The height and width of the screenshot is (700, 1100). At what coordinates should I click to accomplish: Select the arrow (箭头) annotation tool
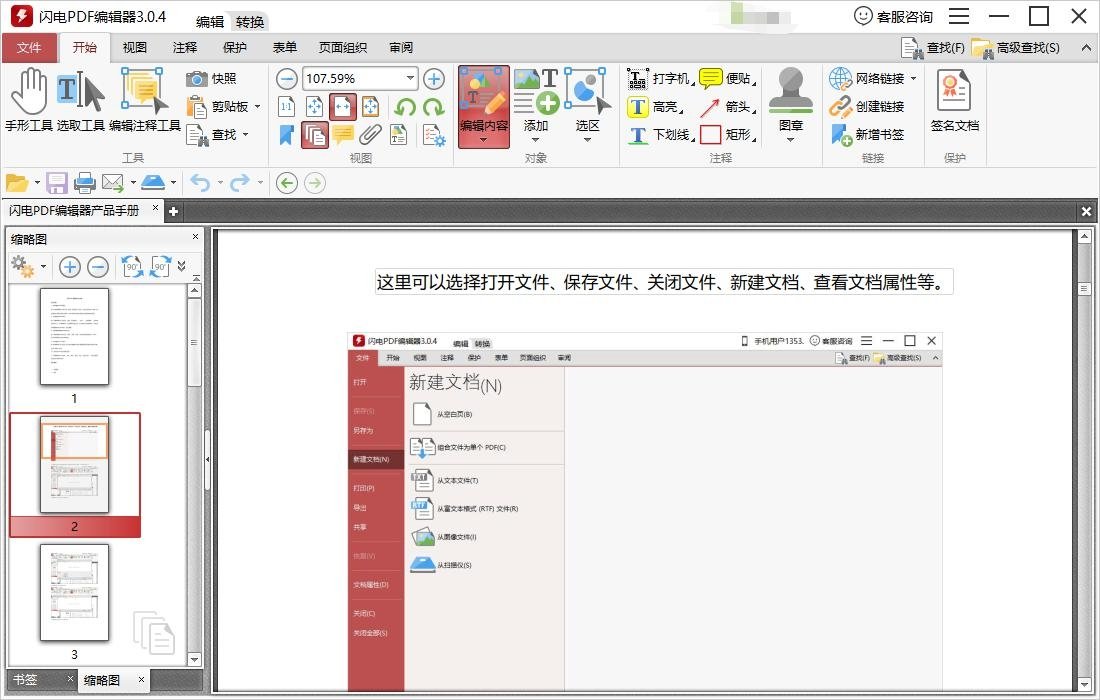723,107
